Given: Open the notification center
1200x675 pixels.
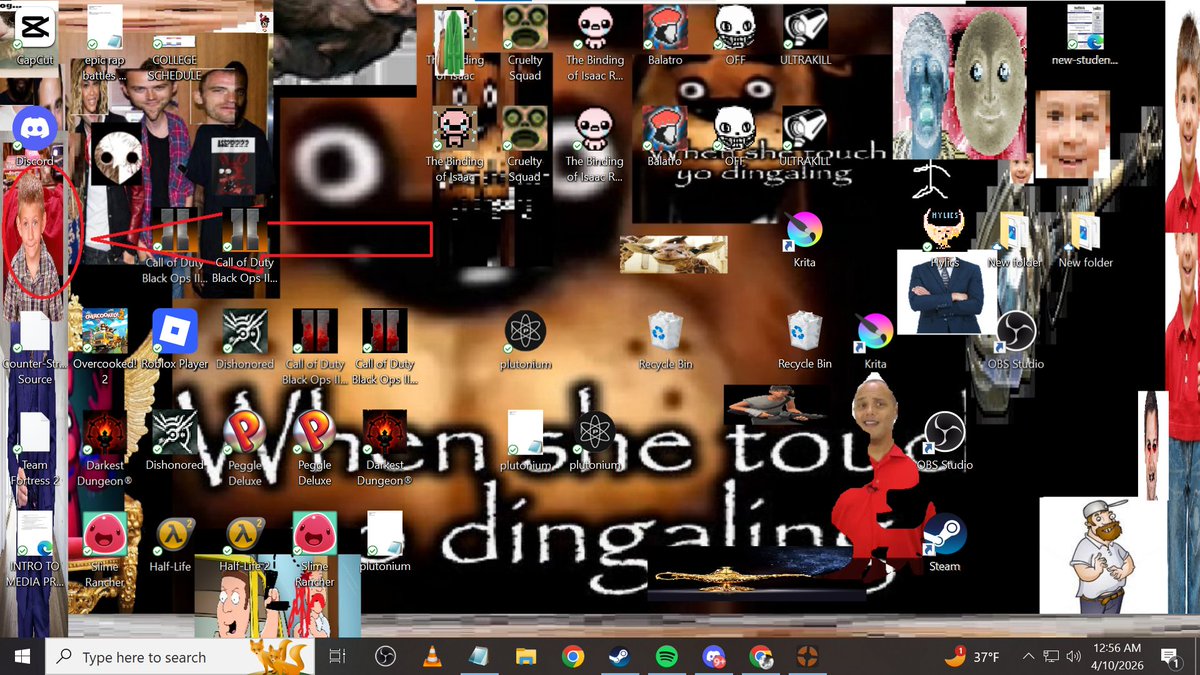Looking at the screenshot, I should point(1168,657).
